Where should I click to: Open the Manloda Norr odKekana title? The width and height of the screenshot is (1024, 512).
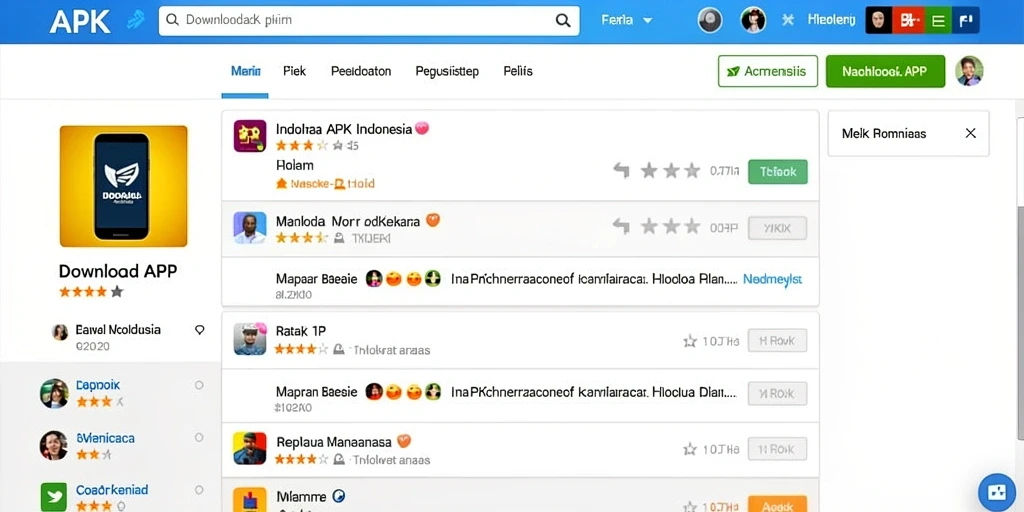click(x=348, y=221)
